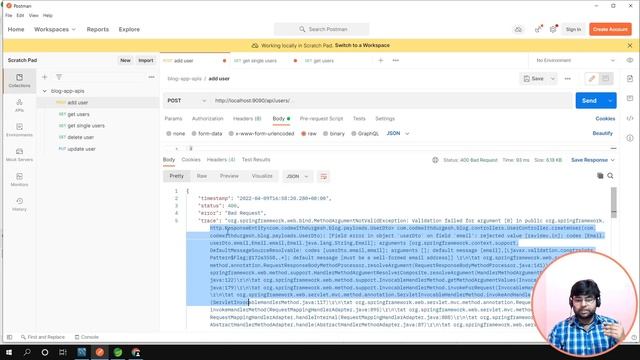Collapse the blog-app-apis collection

(x=44, y=91)
